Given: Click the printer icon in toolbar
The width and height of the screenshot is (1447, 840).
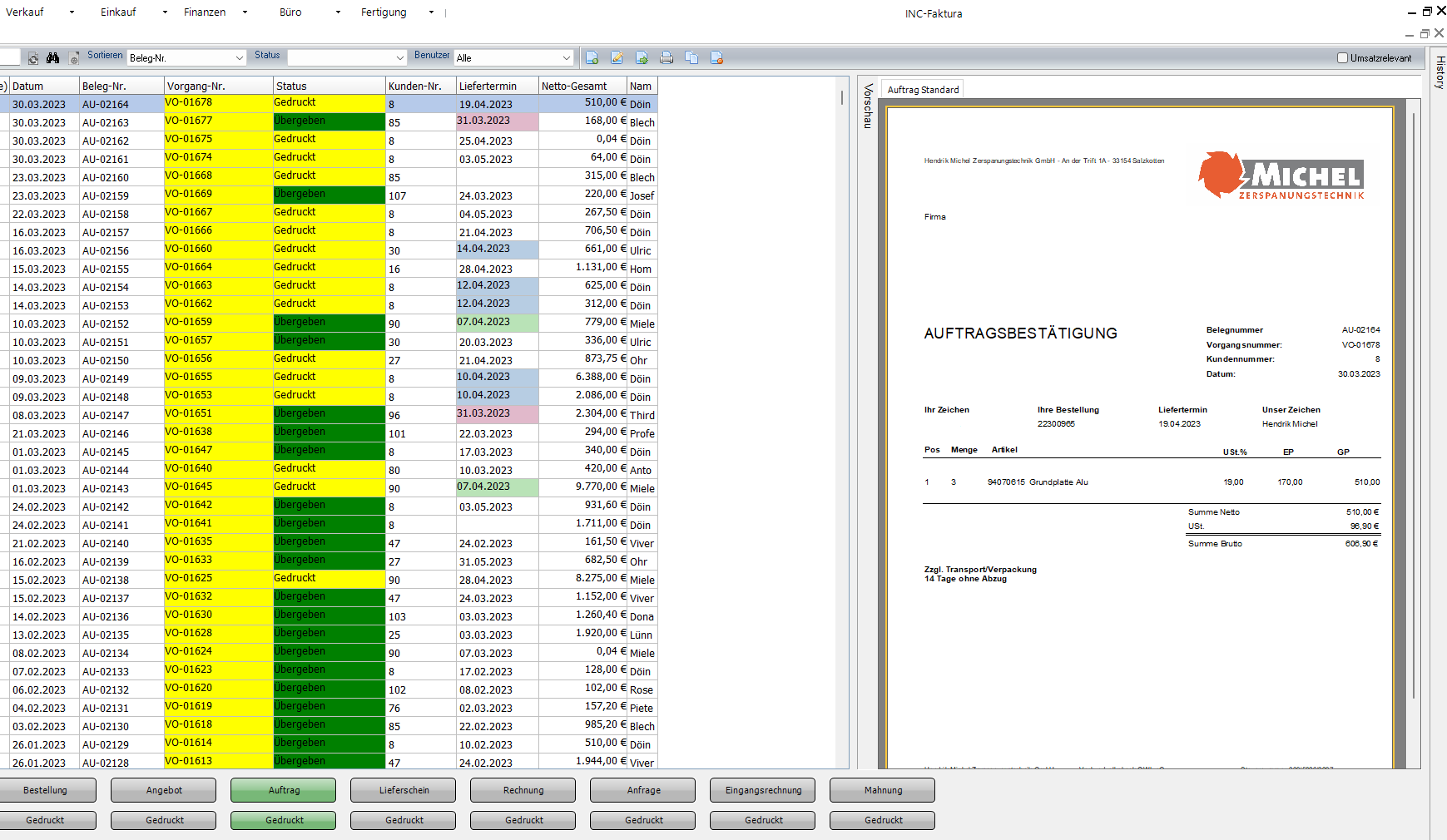Looking at the screenshot, I should [667, 58].
